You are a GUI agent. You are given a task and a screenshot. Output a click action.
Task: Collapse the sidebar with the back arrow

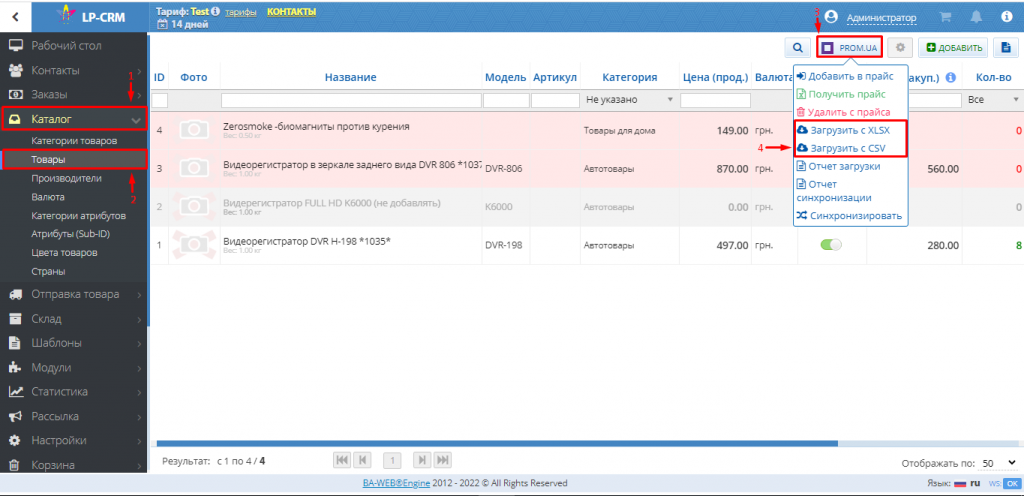15,17
